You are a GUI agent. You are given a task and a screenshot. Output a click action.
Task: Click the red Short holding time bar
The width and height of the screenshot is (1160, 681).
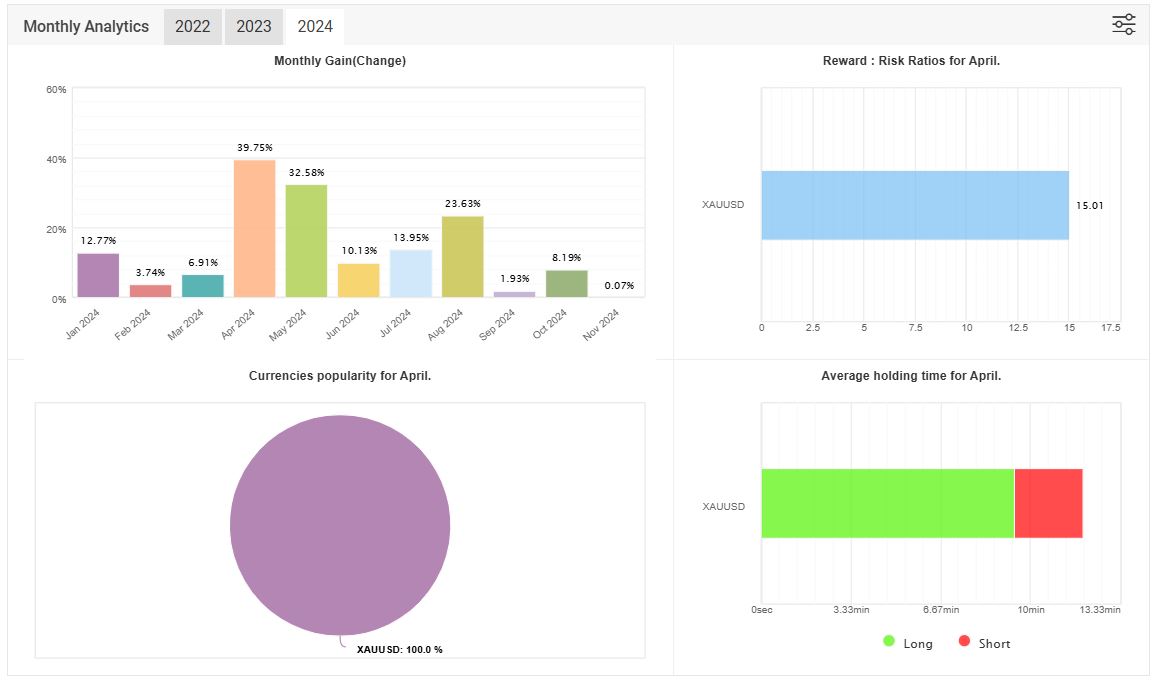(x=1048, y=503)
